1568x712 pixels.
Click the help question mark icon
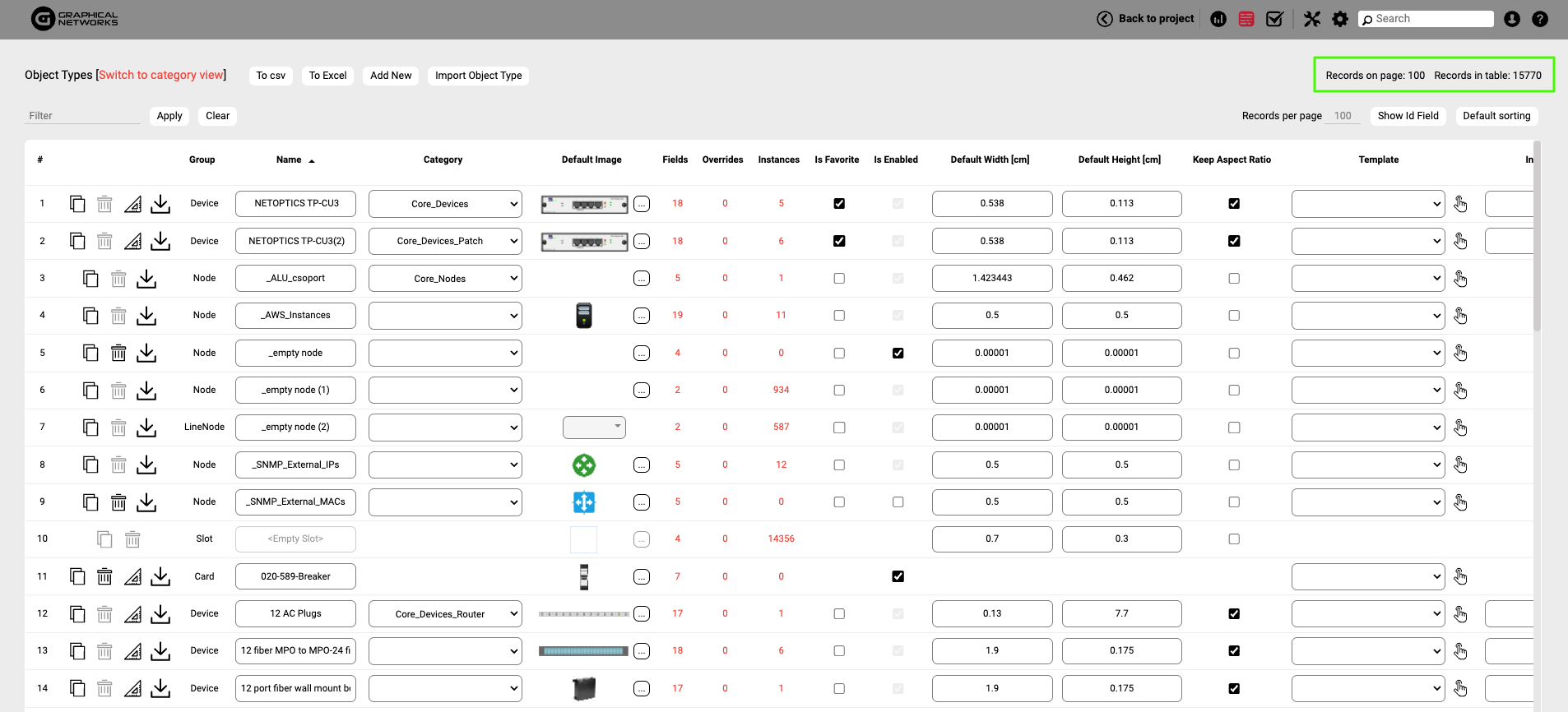[1539, 19]
